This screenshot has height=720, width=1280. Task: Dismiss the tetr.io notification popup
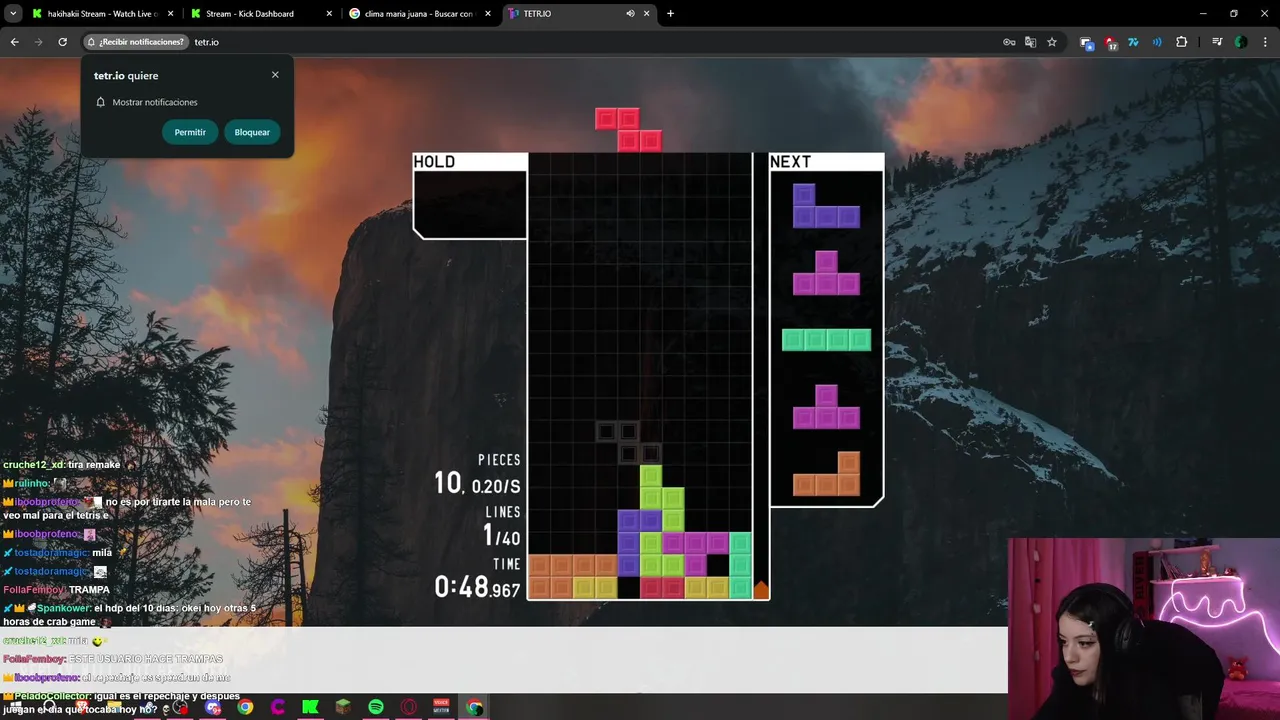pos(275,75)
